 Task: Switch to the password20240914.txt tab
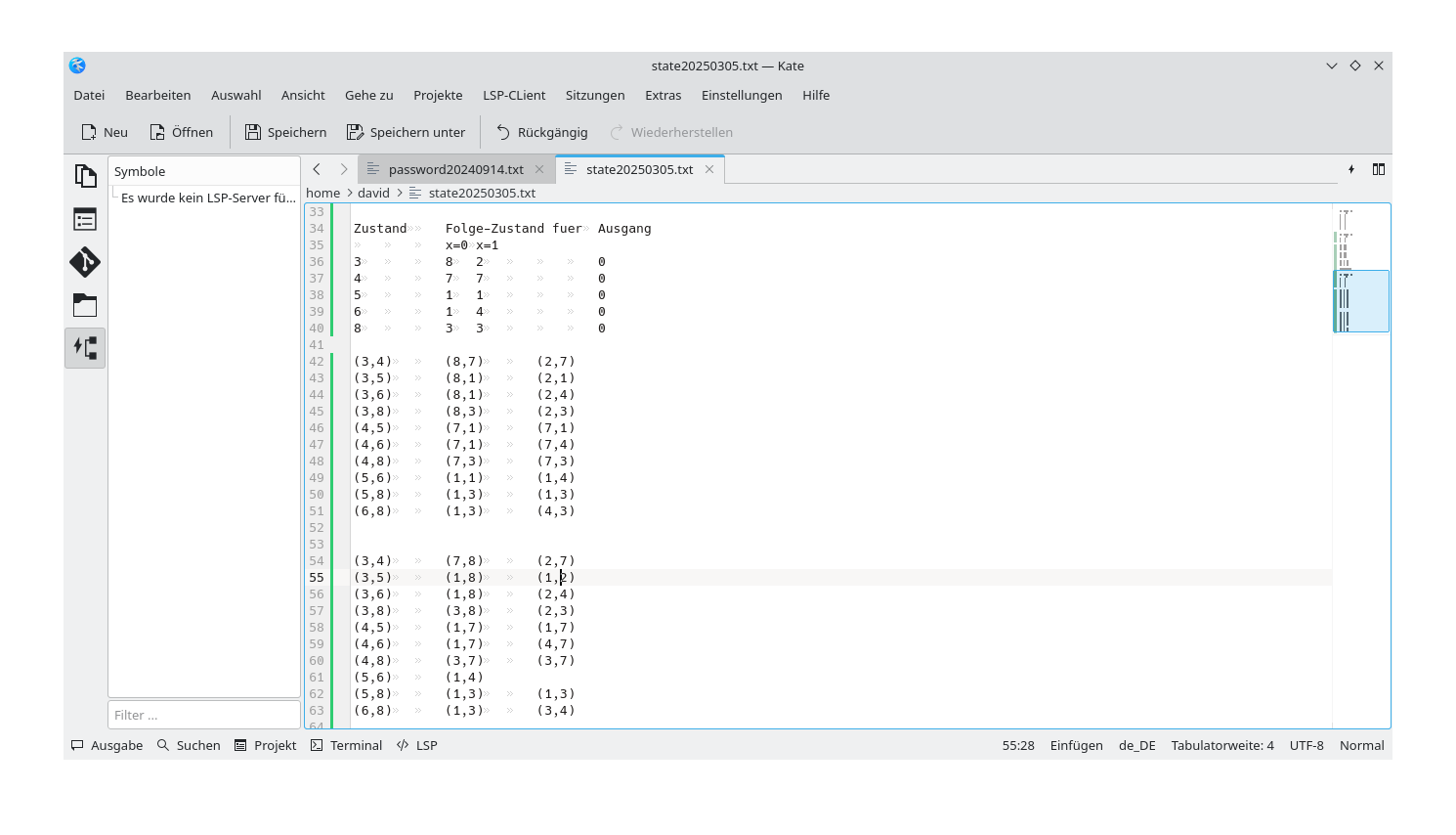[x=455, y=169]
